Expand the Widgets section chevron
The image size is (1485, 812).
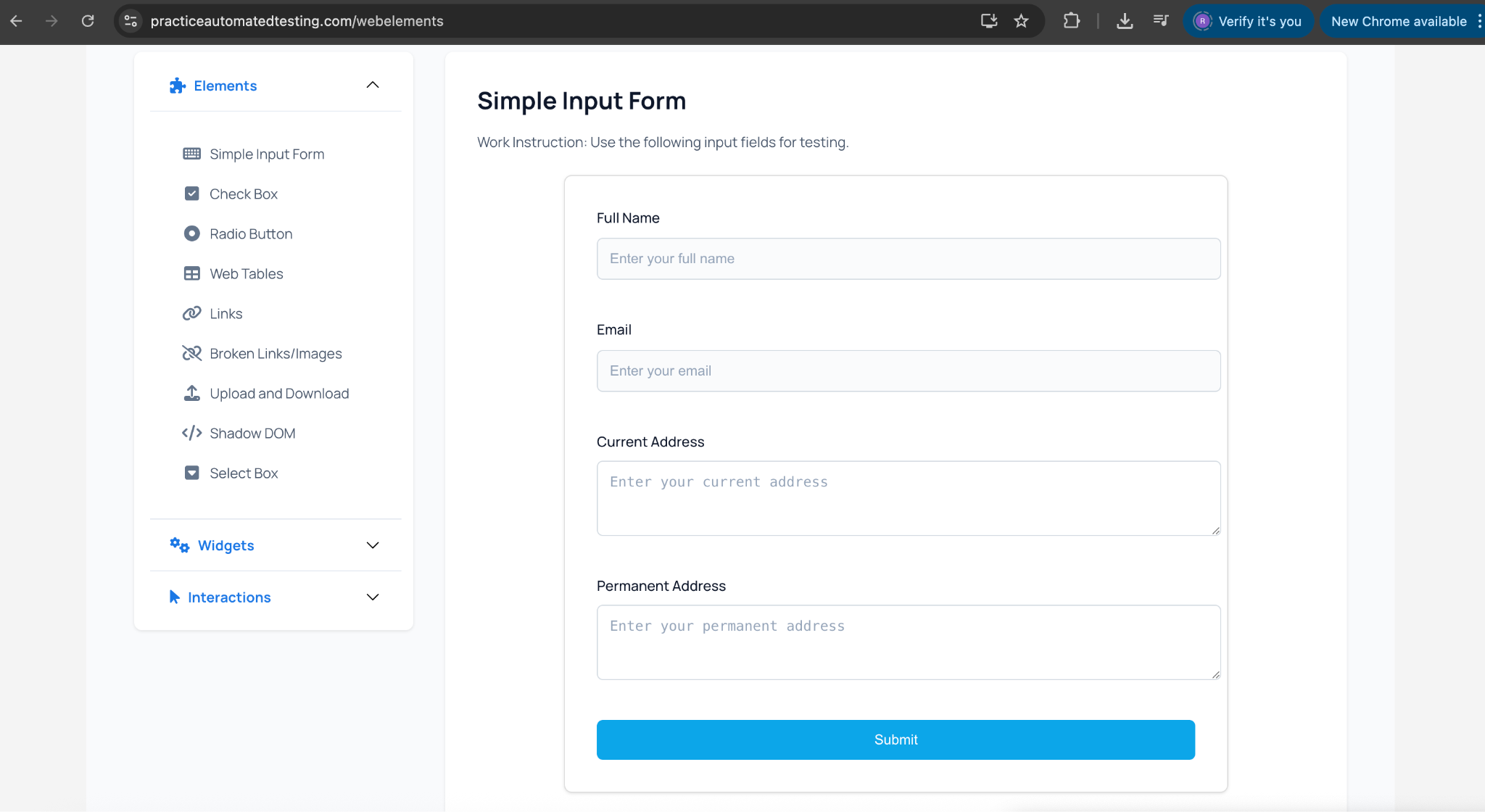373,545
